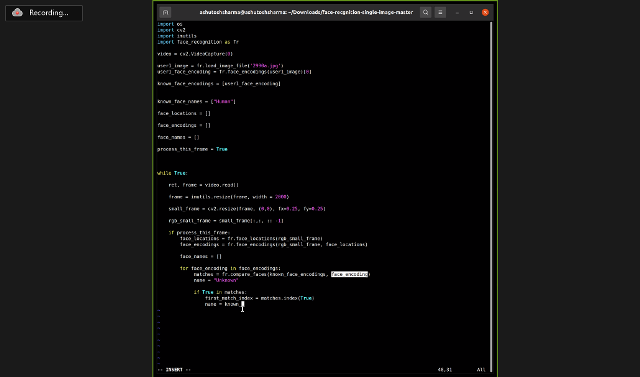Click the terminal search magnifier icon
This screenshot has height=377, width=640.
coord(425,12)
